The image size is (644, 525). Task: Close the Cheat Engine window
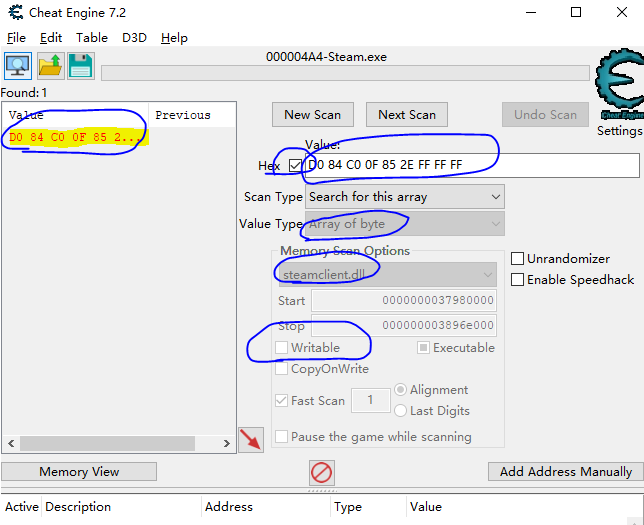pos(622,12)
